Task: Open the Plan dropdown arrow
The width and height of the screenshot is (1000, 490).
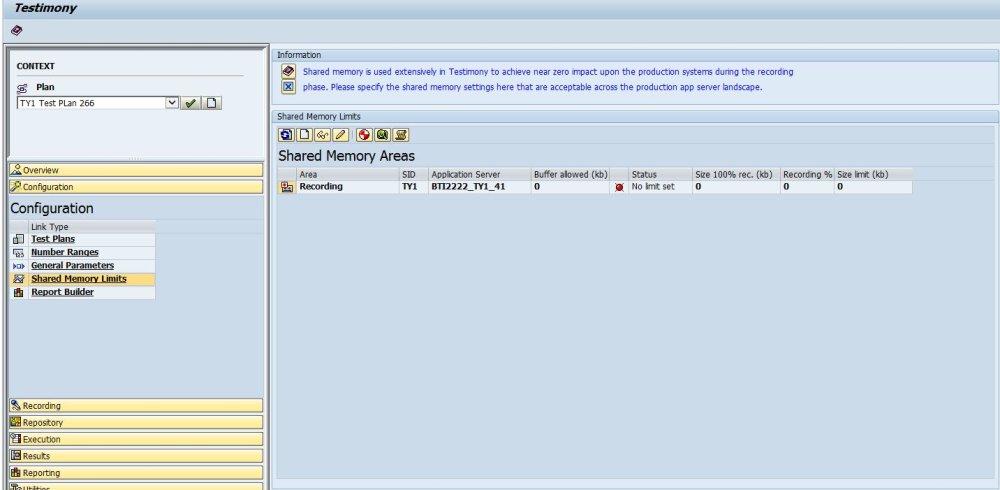Action: (x=172, y=103)
